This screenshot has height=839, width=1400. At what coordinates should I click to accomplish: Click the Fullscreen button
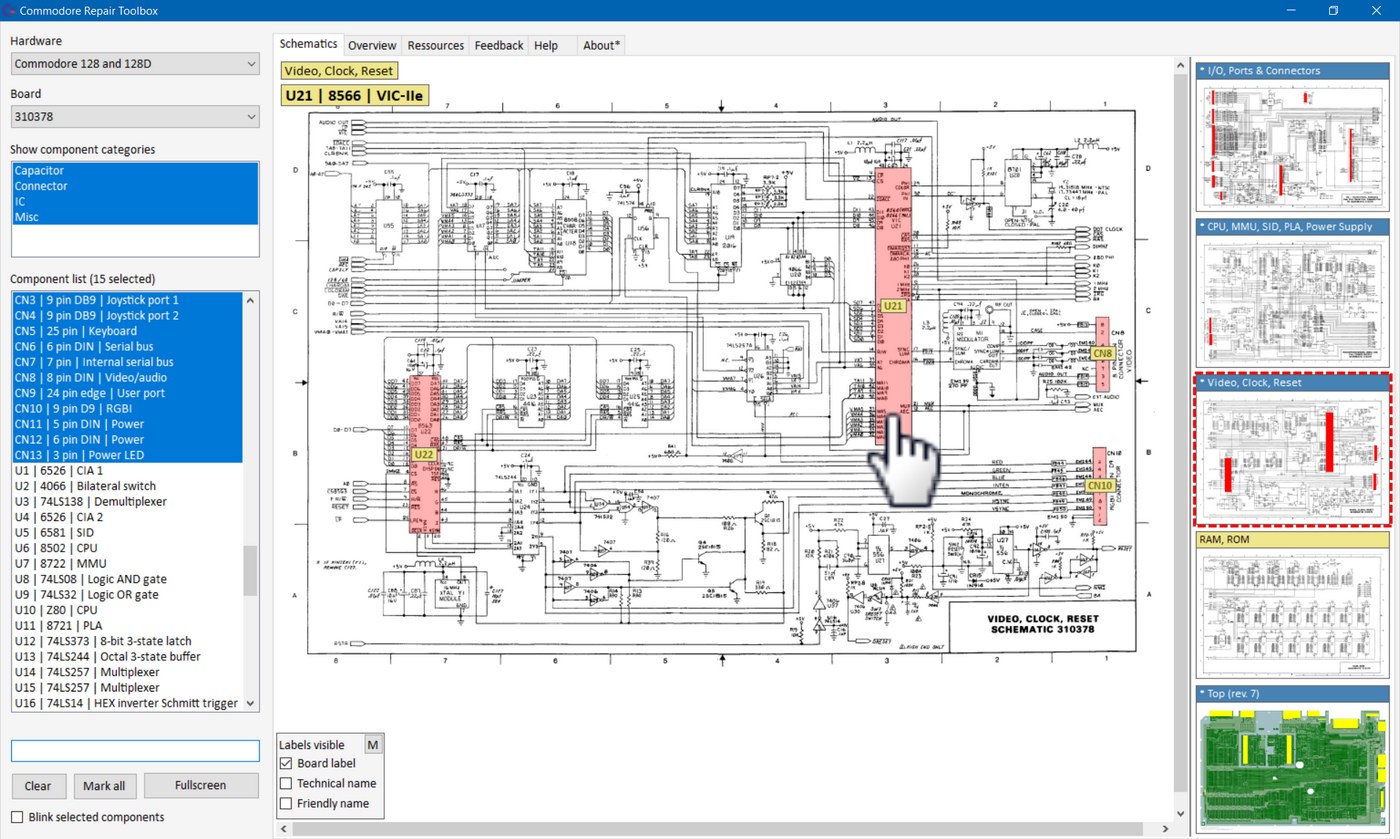(201, 785)
